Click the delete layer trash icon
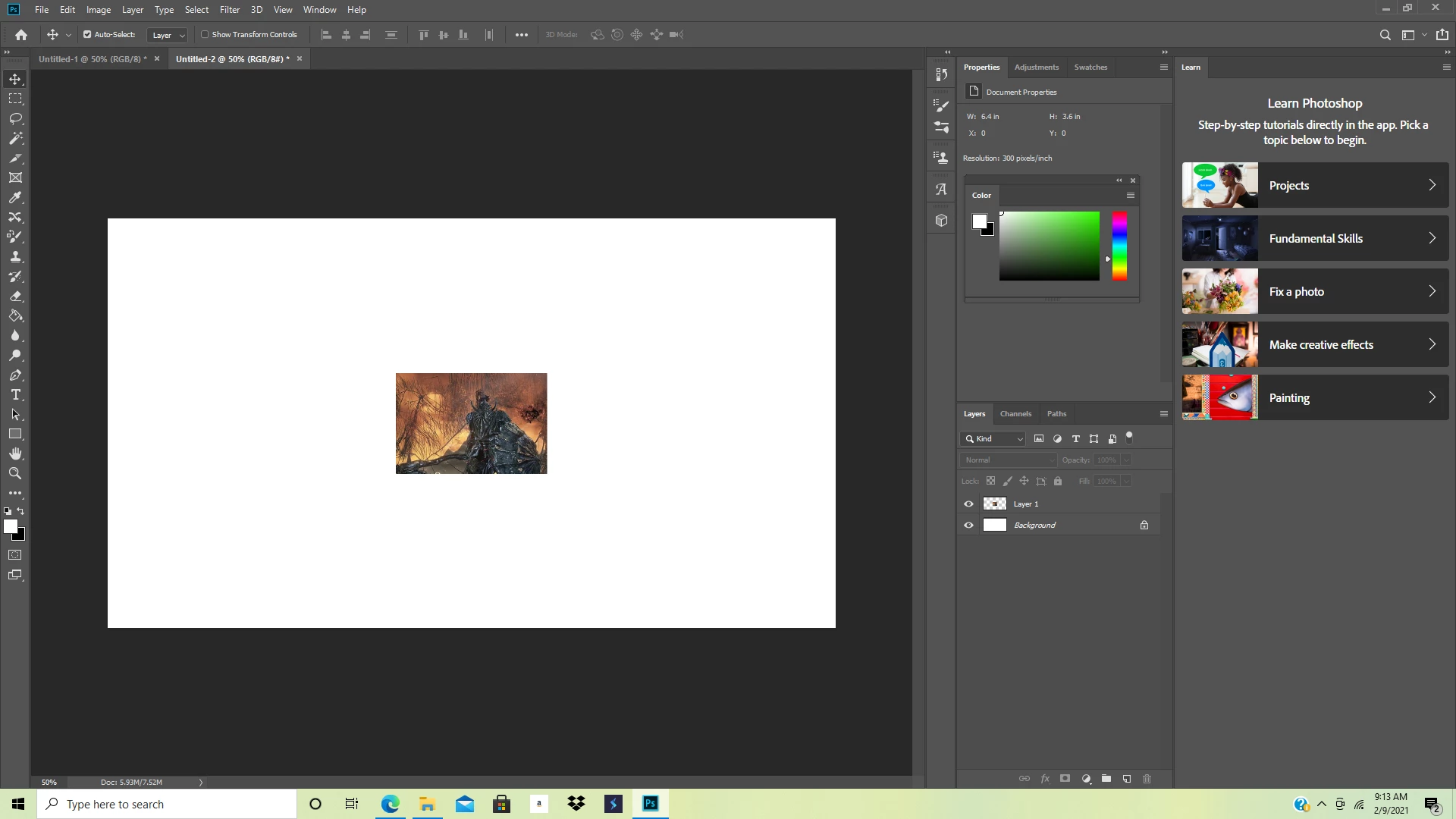The height and width of the screenshot is (819, 1456). (1147, 779)
